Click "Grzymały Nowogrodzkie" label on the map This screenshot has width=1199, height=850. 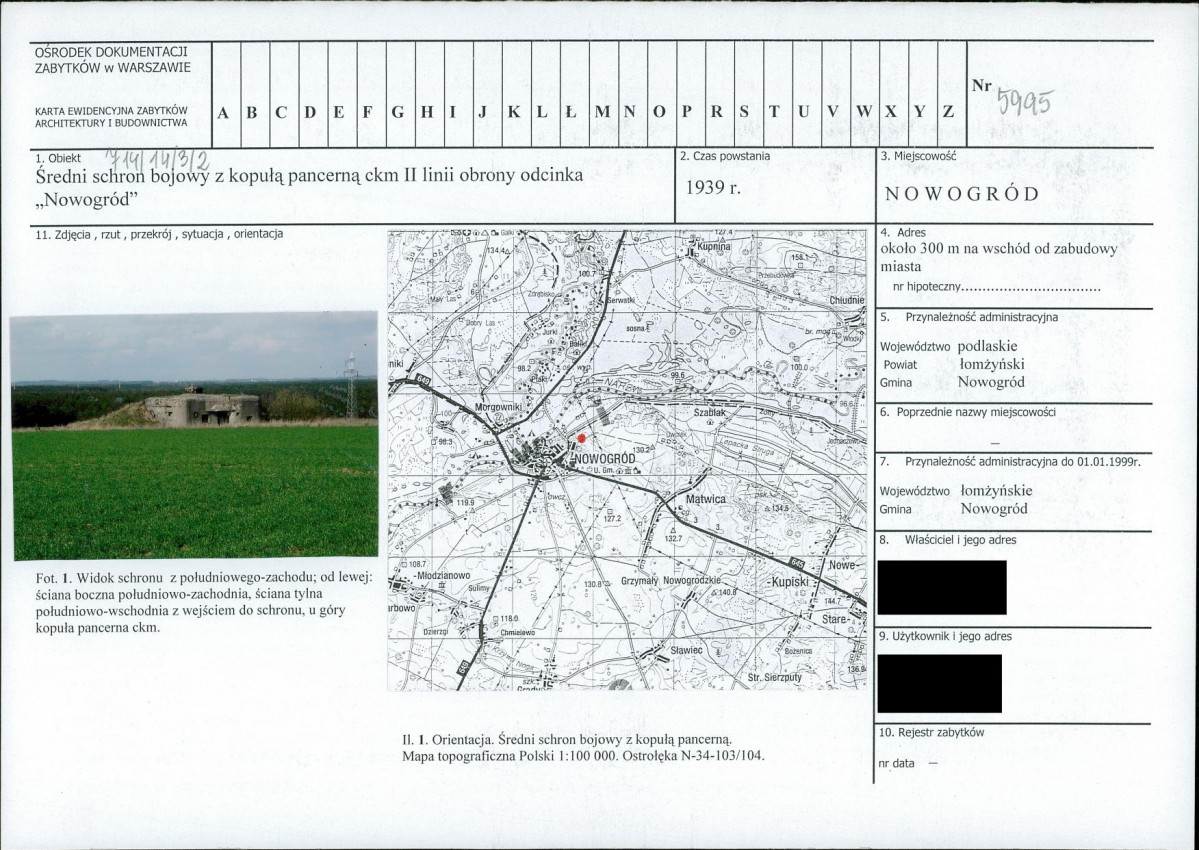[671, 581]
